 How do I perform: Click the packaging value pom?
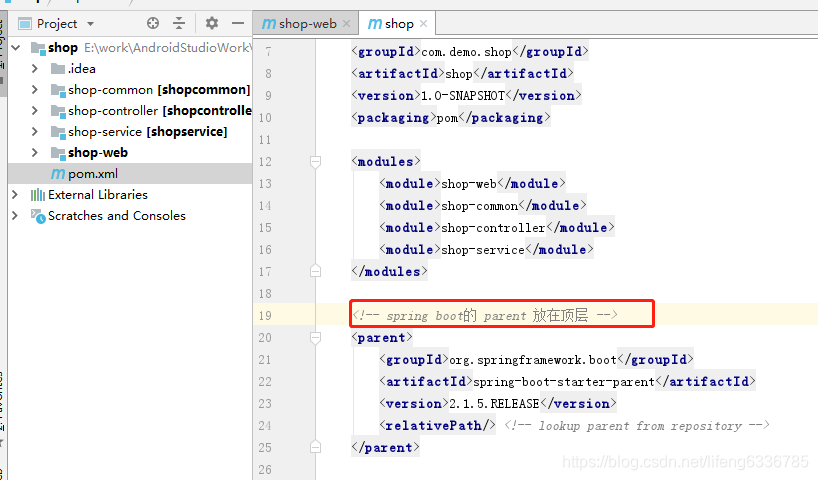coord(448,118)
